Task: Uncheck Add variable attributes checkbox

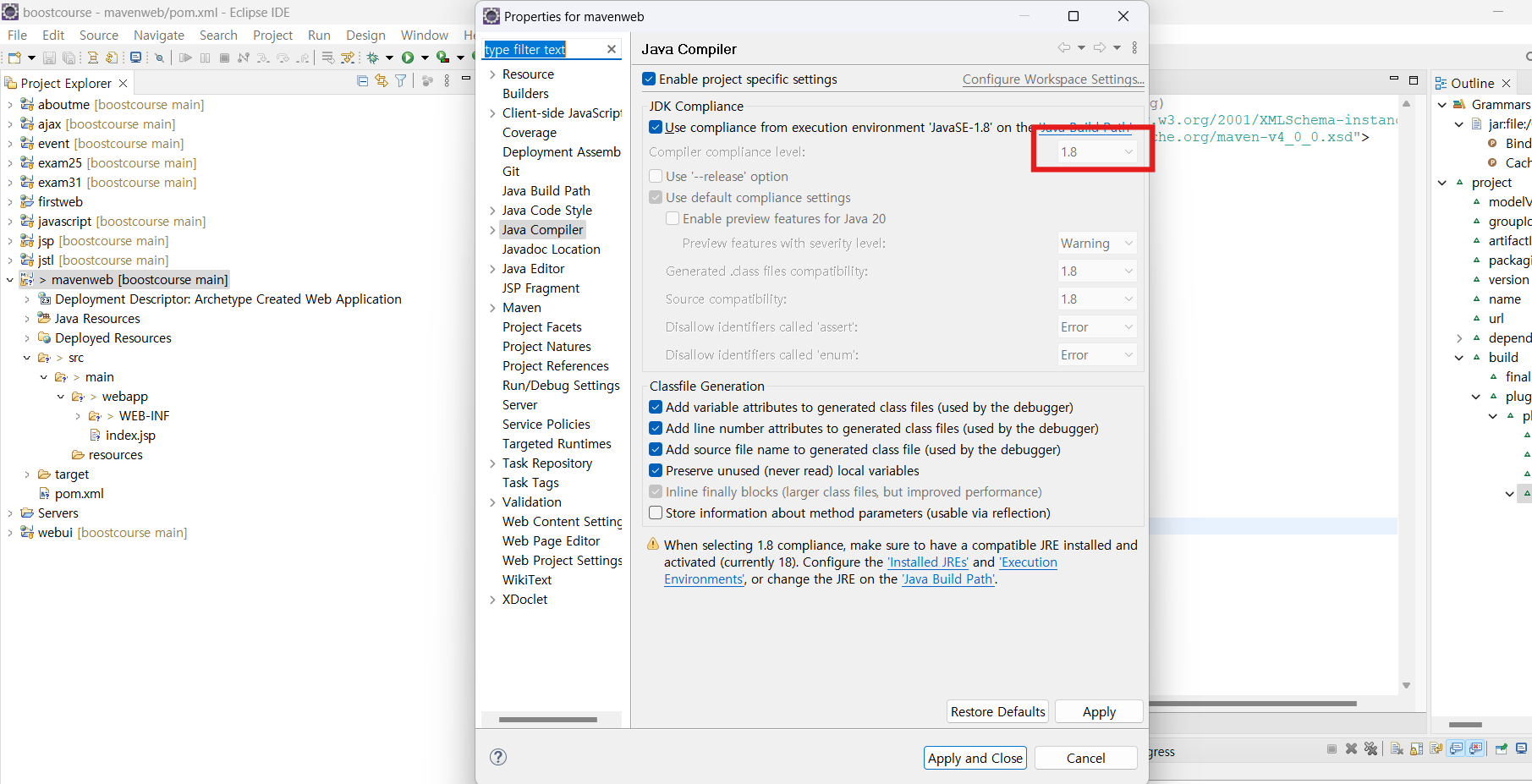Action: pos(656,408)
